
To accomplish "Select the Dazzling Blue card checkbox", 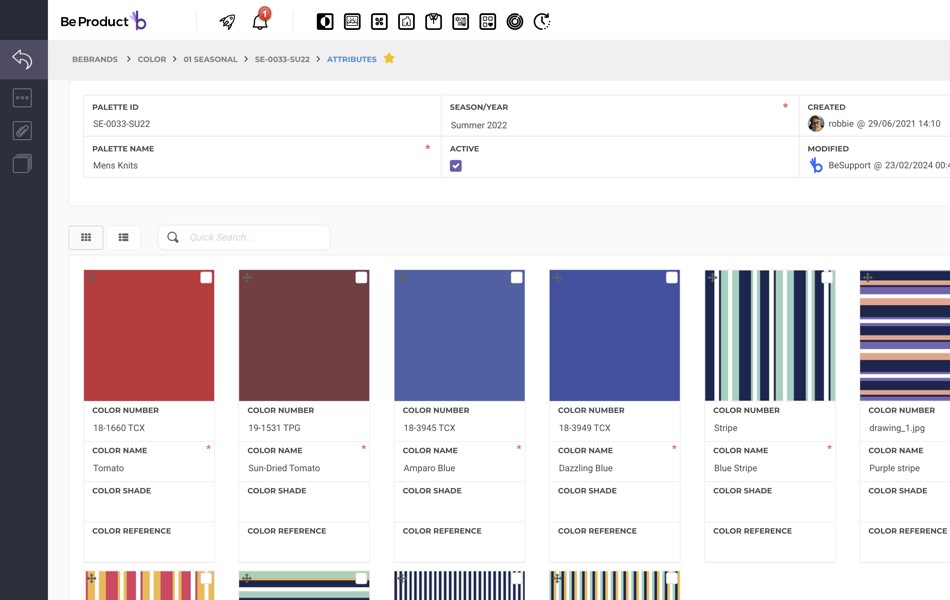I will tap(671, 277).
